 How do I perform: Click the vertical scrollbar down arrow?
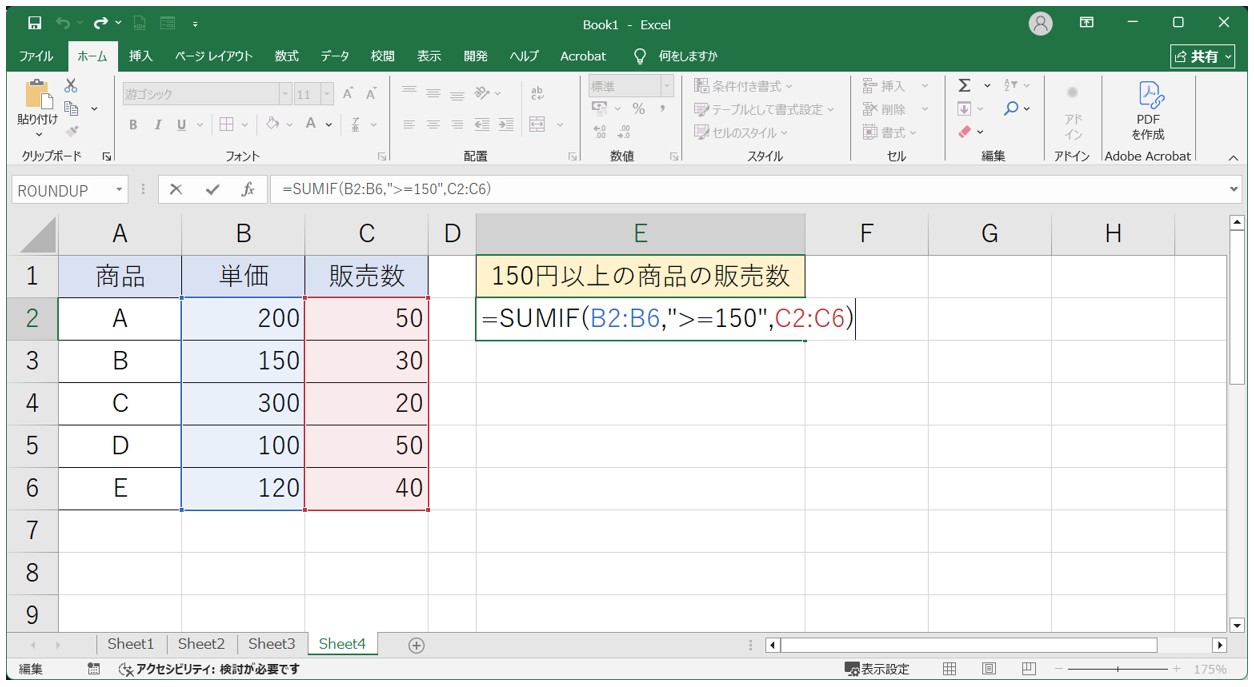point(1237,625)
